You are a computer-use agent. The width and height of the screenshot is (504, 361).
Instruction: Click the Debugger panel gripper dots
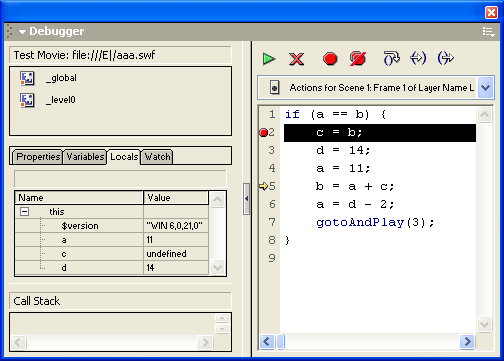(x=10, y=32)
